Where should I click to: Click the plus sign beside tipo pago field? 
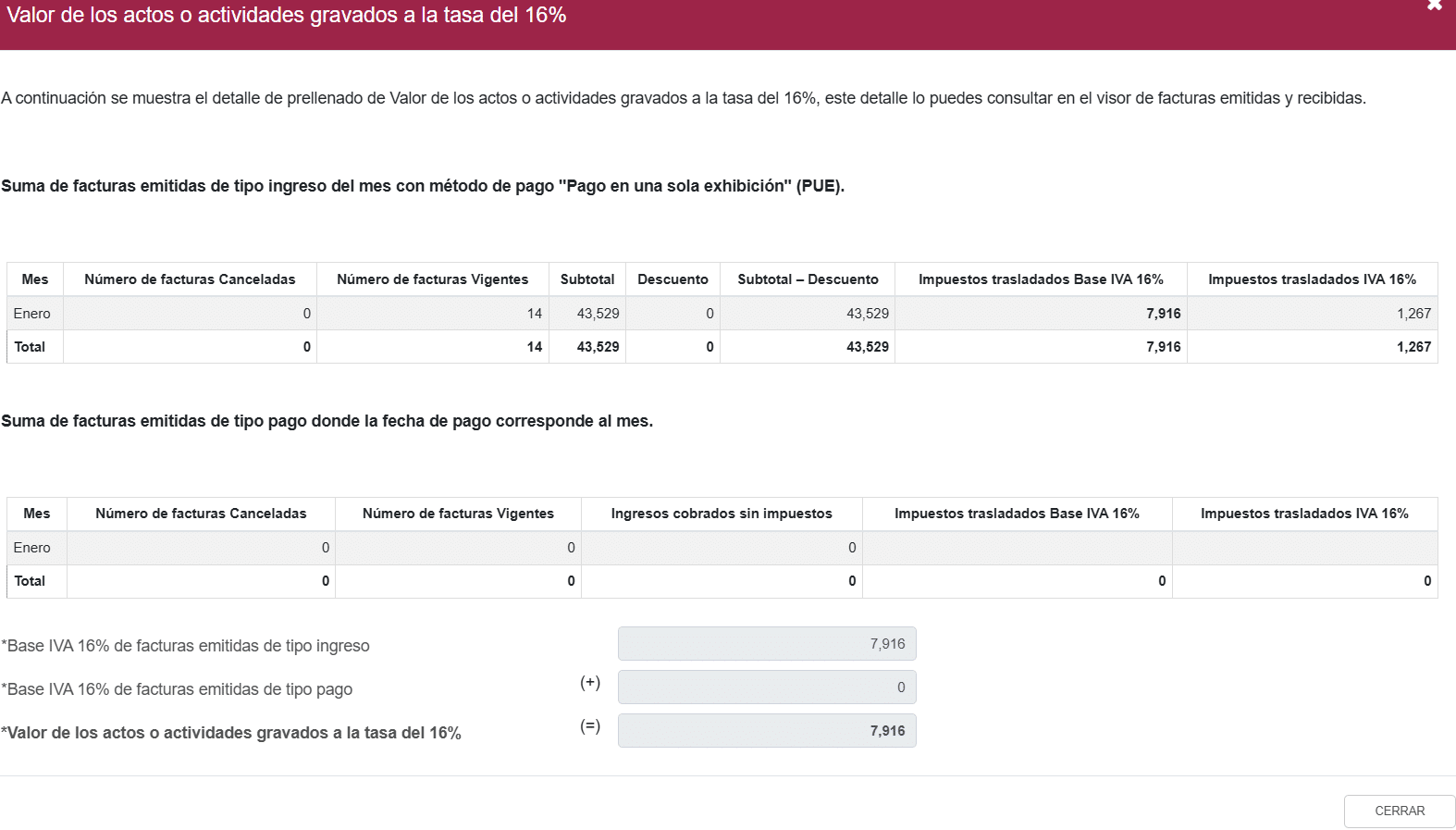point(590,683)
